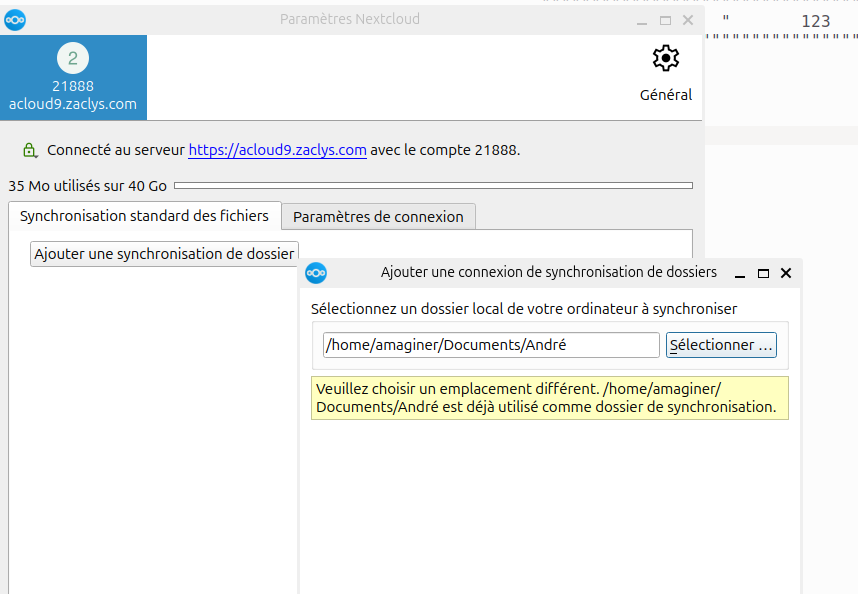Open the Général settings gear icon
The height and width of the screenshot is (594, 858).
665,59
